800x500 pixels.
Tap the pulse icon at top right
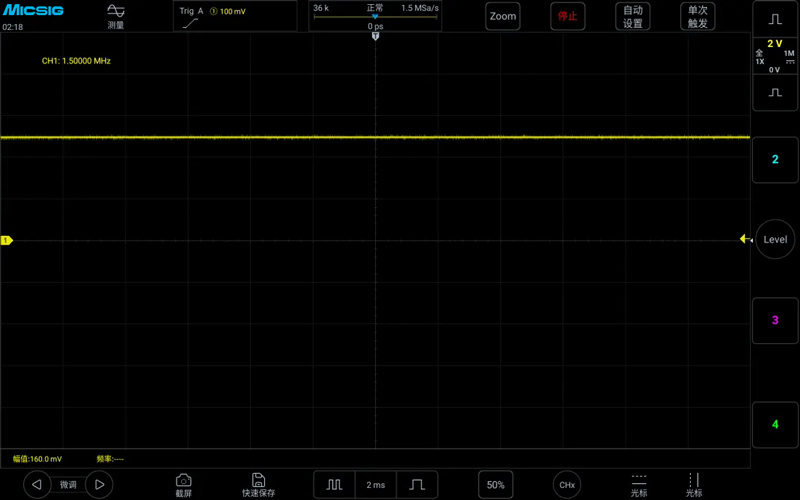pyautogui.click(x=775, y=19)
